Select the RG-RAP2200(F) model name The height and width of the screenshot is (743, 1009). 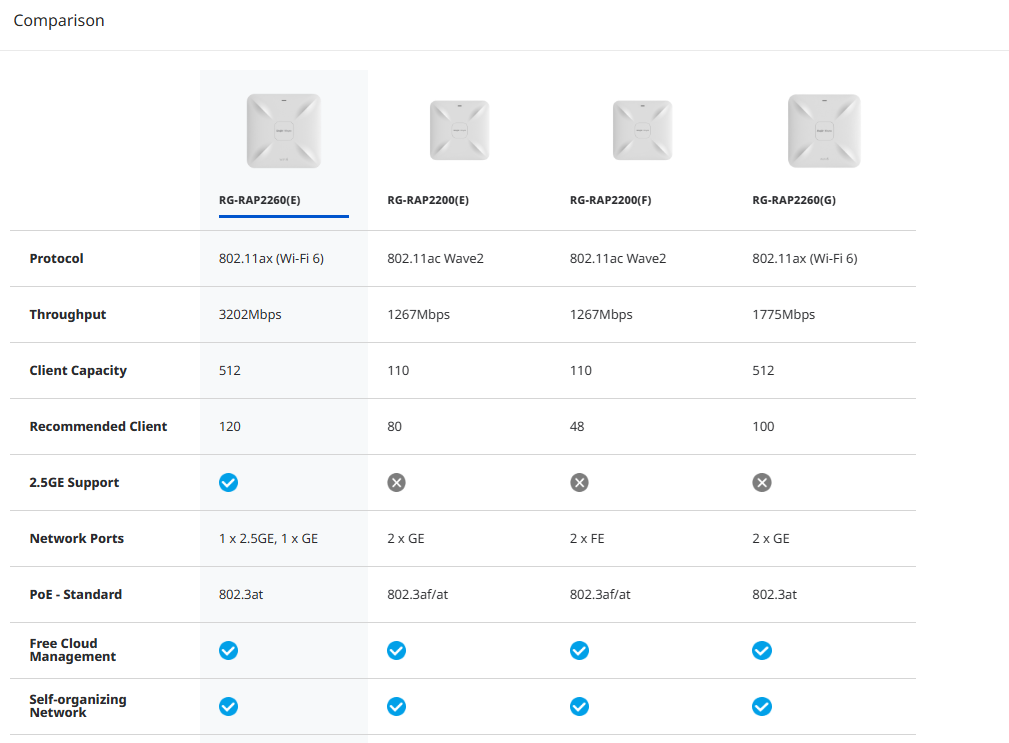click(611, 200)
